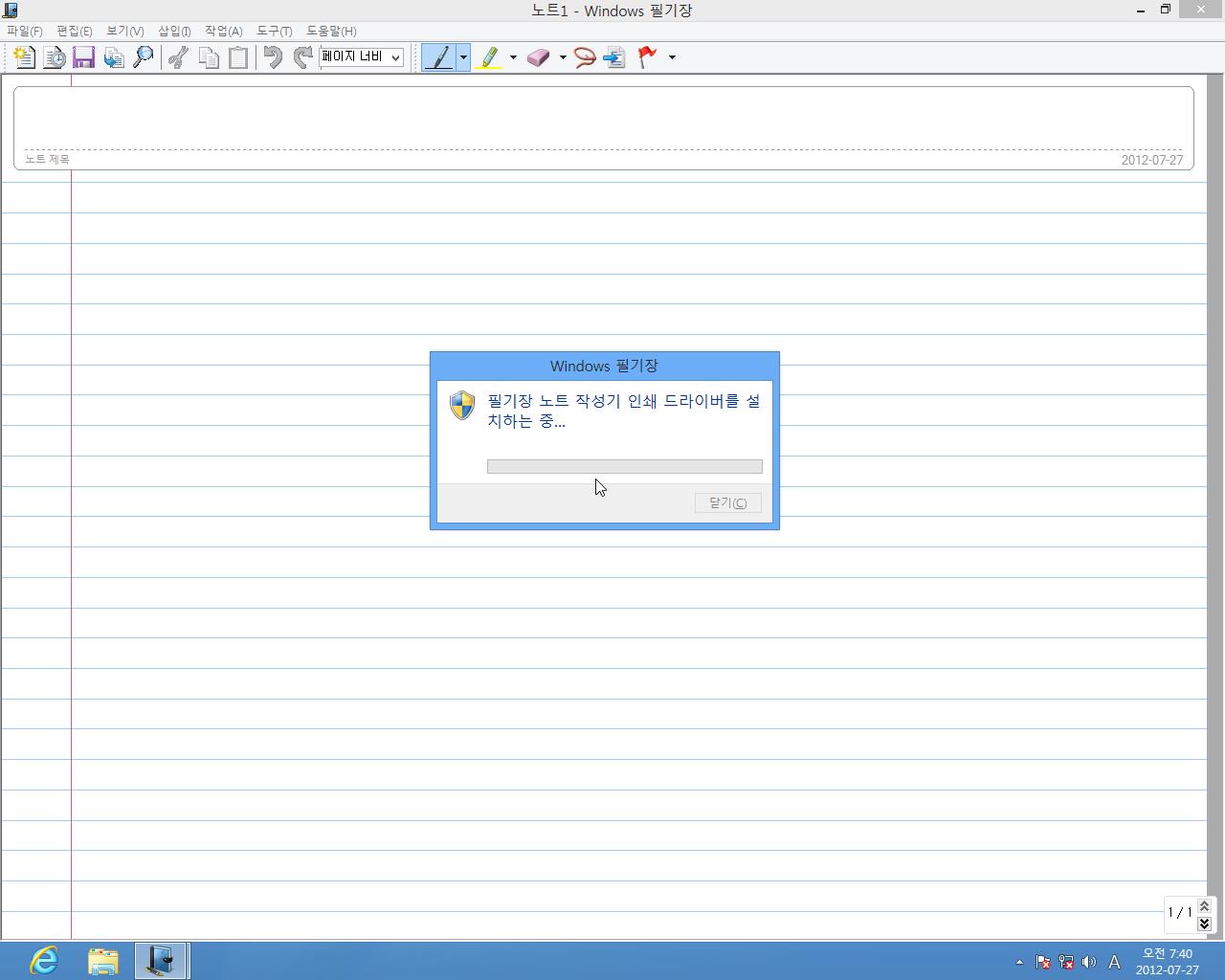Click the dialog message about driver installation
Screen dimensions: 1225x980
click(x=624, y=411)
